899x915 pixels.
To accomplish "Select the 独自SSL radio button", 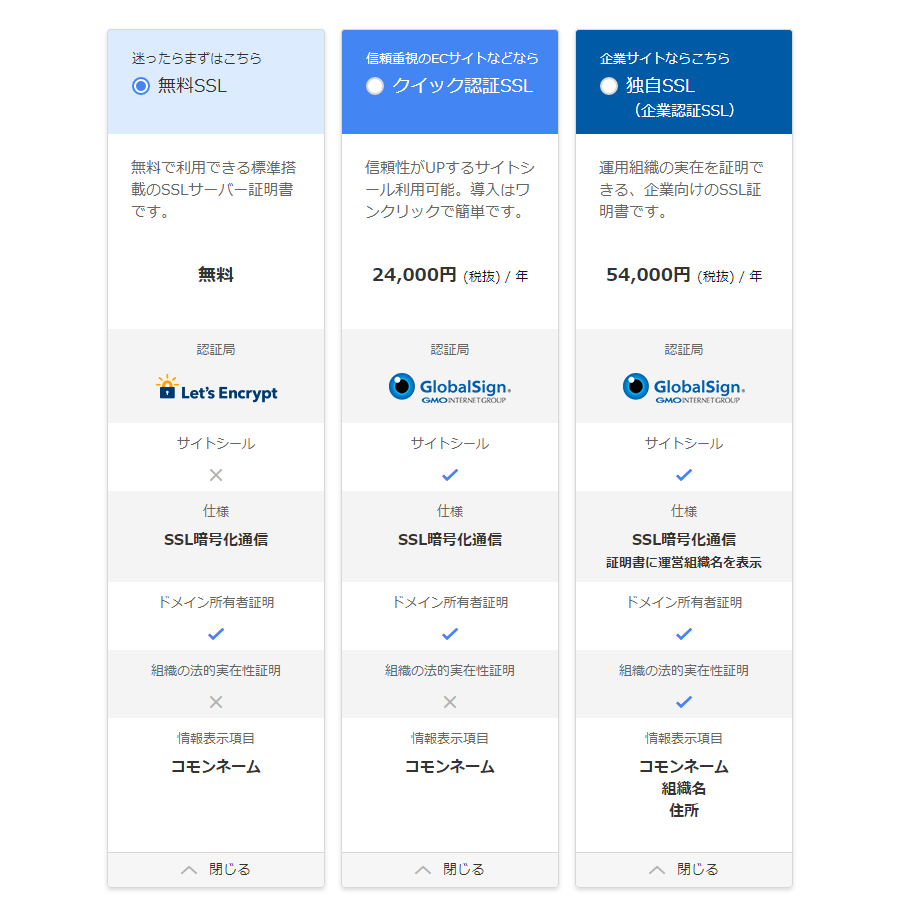I will 608,87.
